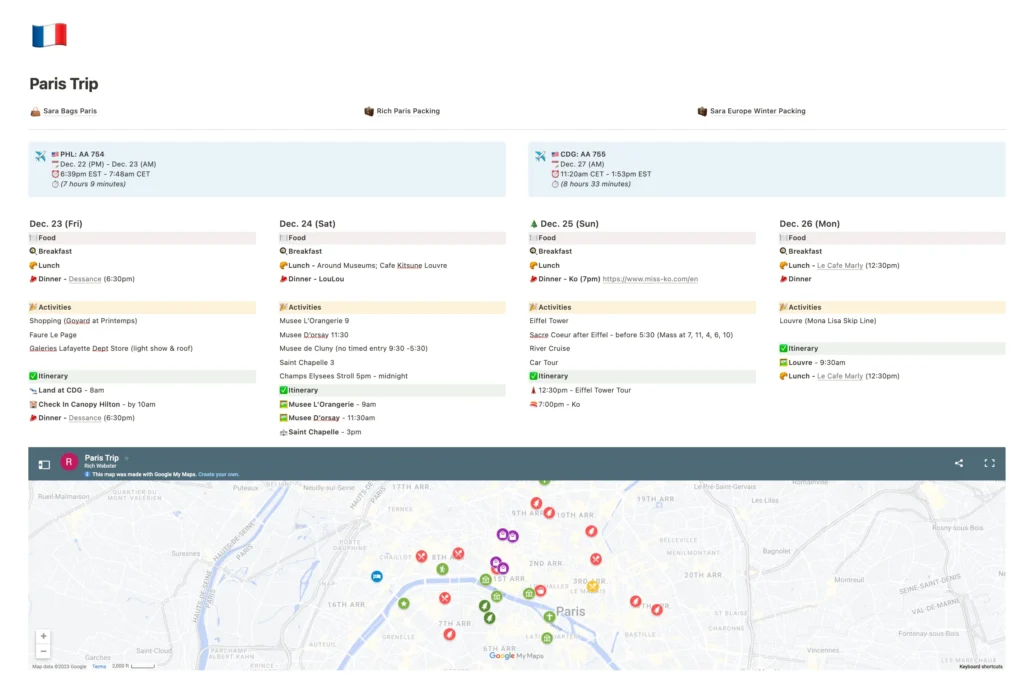Click 'Check In Canopy Hilton - by 10am'
1024x681 pixels.
coord(97,405)
